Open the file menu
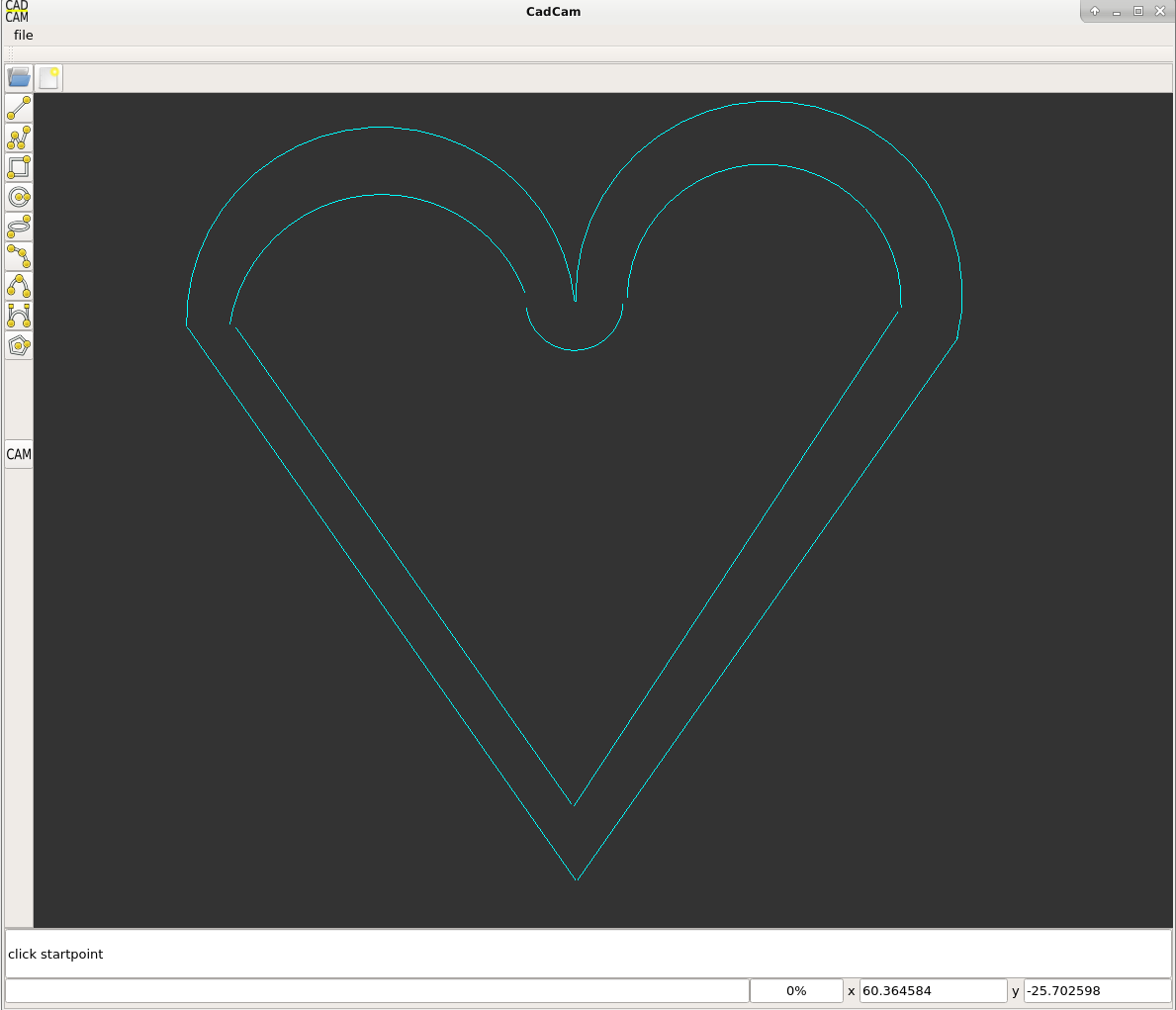 (24, 36)
